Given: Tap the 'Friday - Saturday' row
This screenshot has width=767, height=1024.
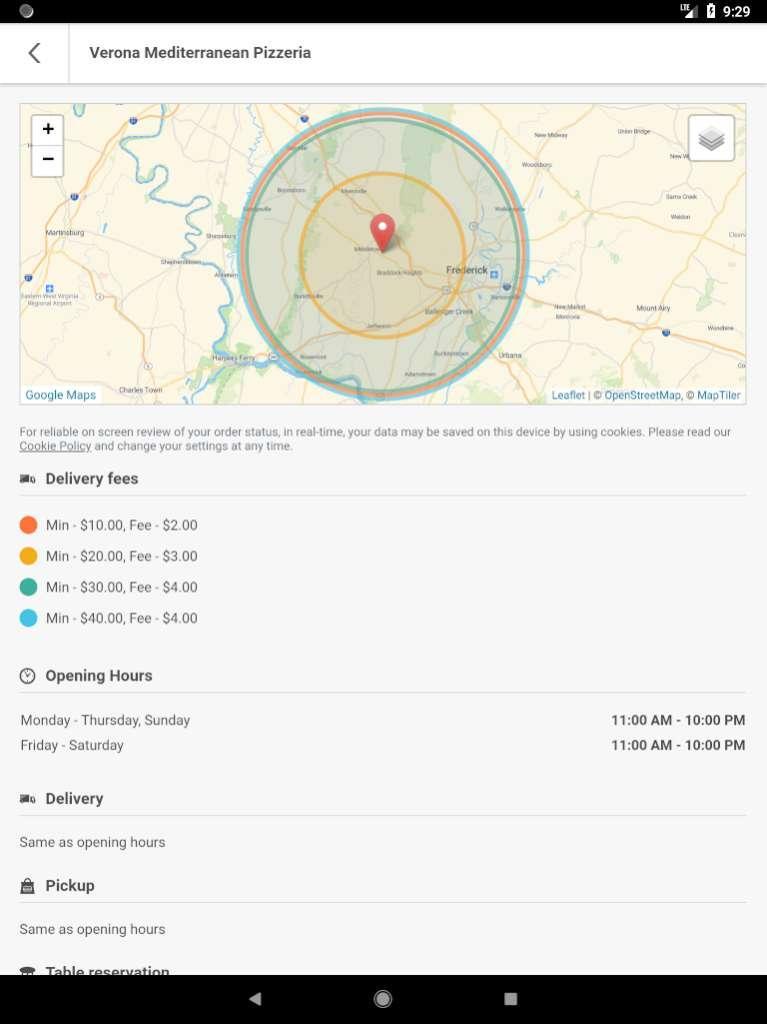Looking at the screenshot, I should [x=383, y=745].
